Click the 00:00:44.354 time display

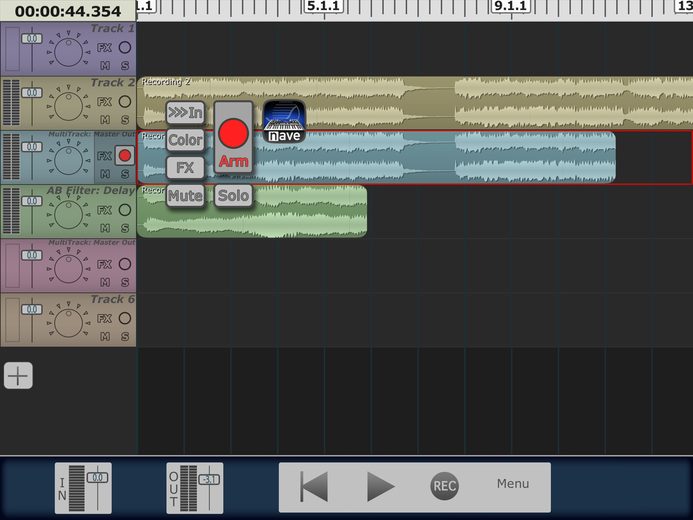pos(68,11)
